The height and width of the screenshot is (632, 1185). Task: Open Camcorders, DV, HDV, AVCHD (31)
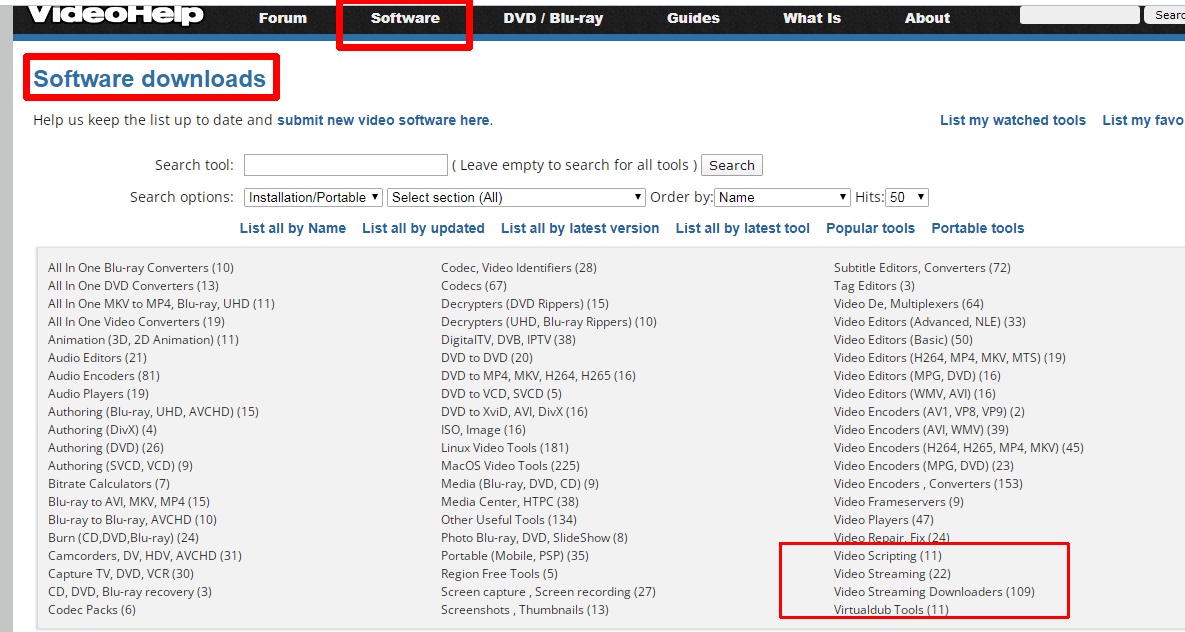(x=145, y=556)
